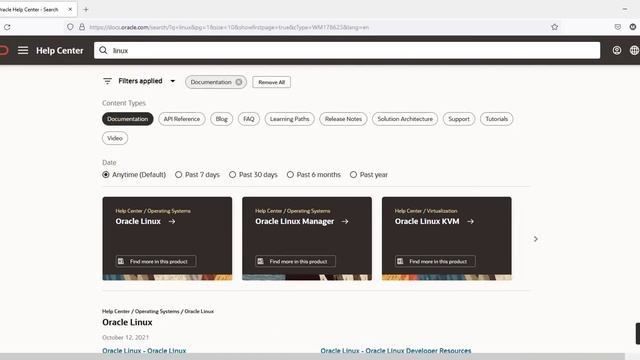Select Past 6 months radio button
Image resolution: width=640 pixels, height=360 pixels.
pyautogui.click(x=290, y=175)
